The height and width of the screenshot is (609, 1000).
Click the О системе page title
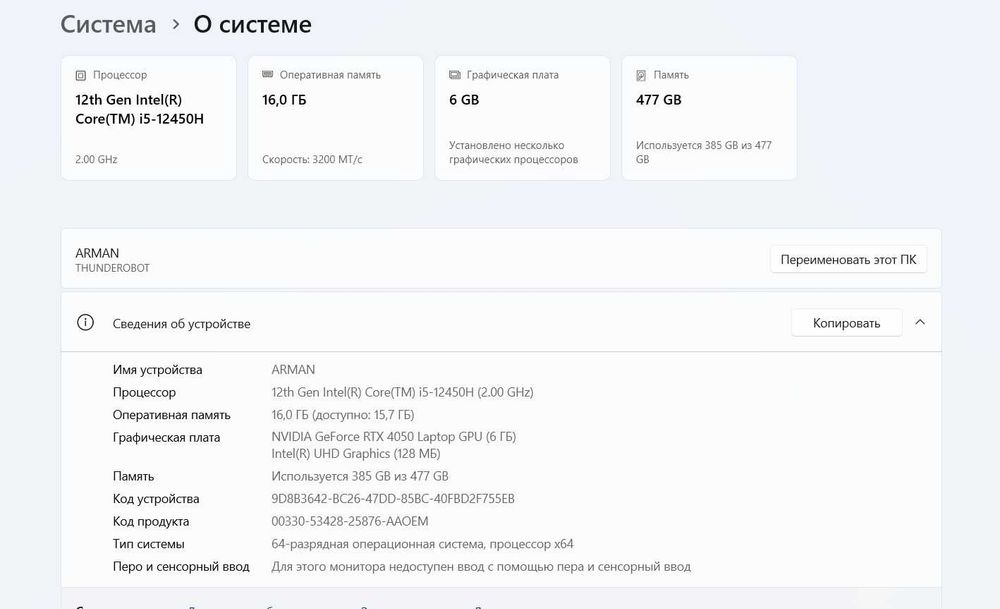pyautogui.click(x=253, y=25)
